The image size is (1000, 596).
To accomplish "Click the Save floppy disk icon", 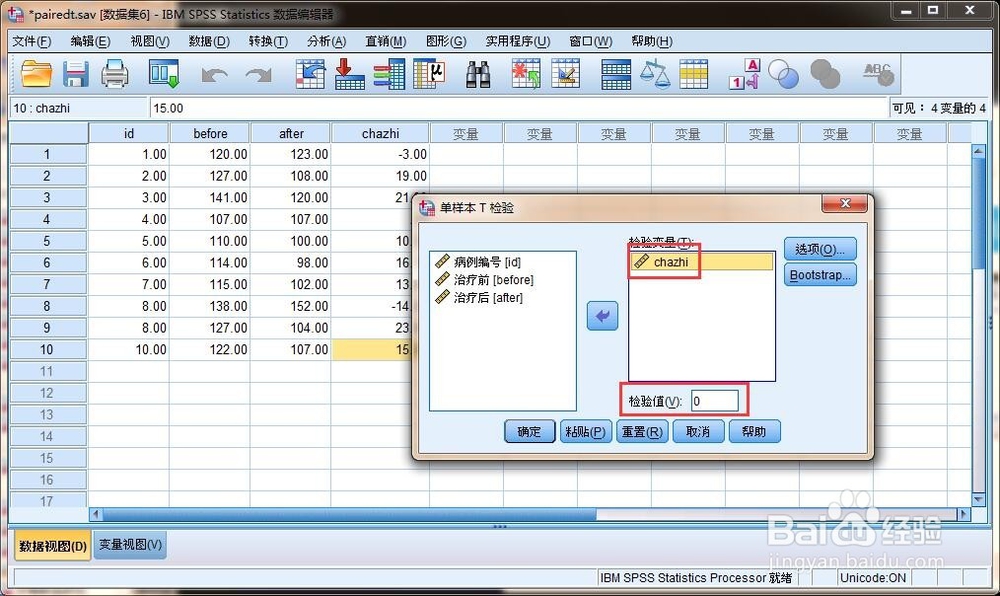I will 75,74.
